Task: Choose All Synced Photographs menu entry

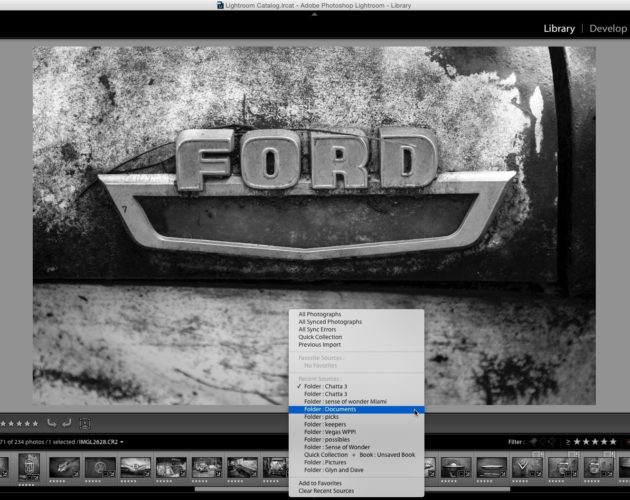Action: (x=356, y=322)
